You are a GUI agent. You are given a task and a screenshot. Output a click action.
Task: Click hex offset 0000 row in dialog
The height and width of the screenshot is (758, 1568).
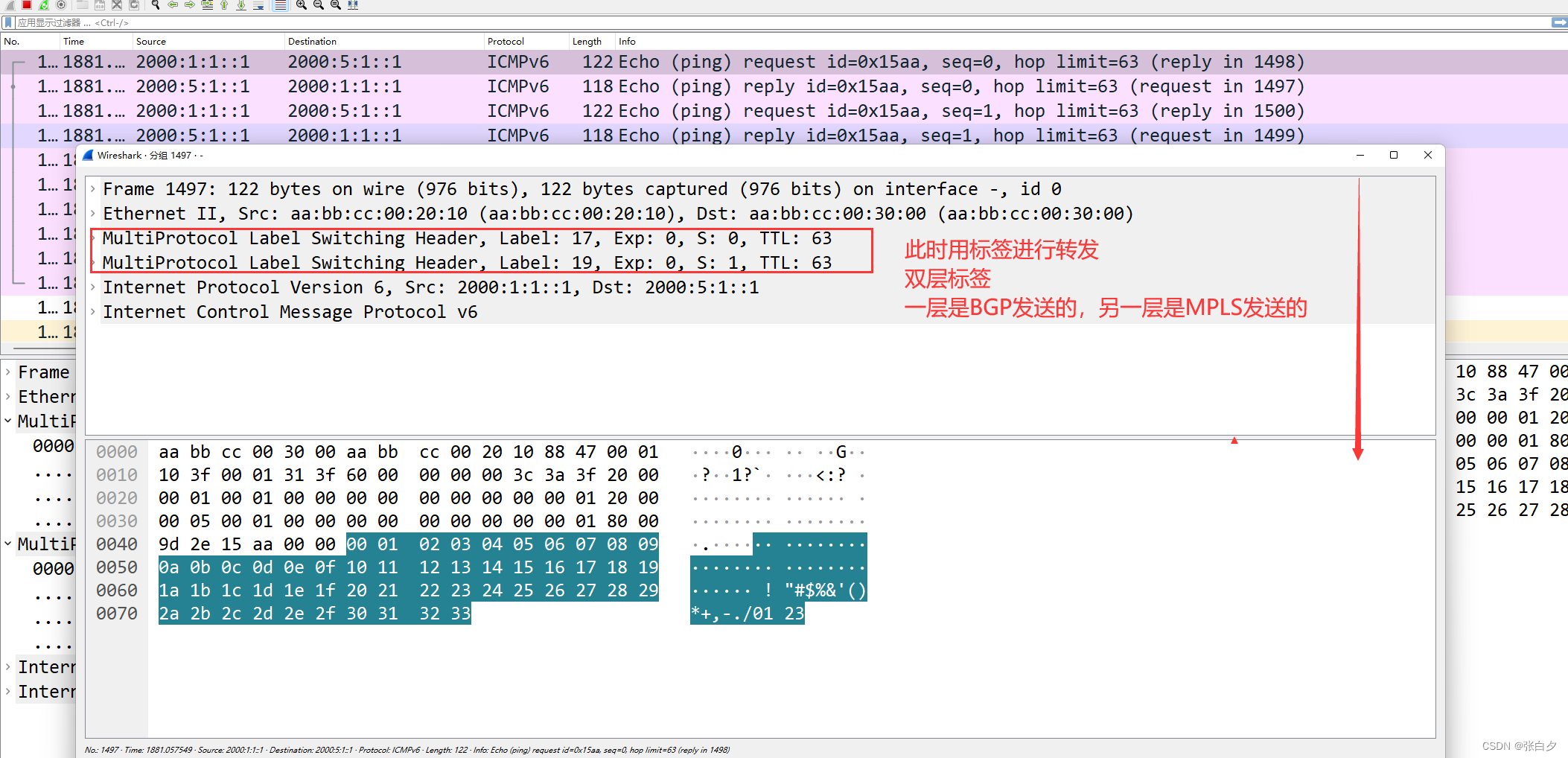(117, 452)
